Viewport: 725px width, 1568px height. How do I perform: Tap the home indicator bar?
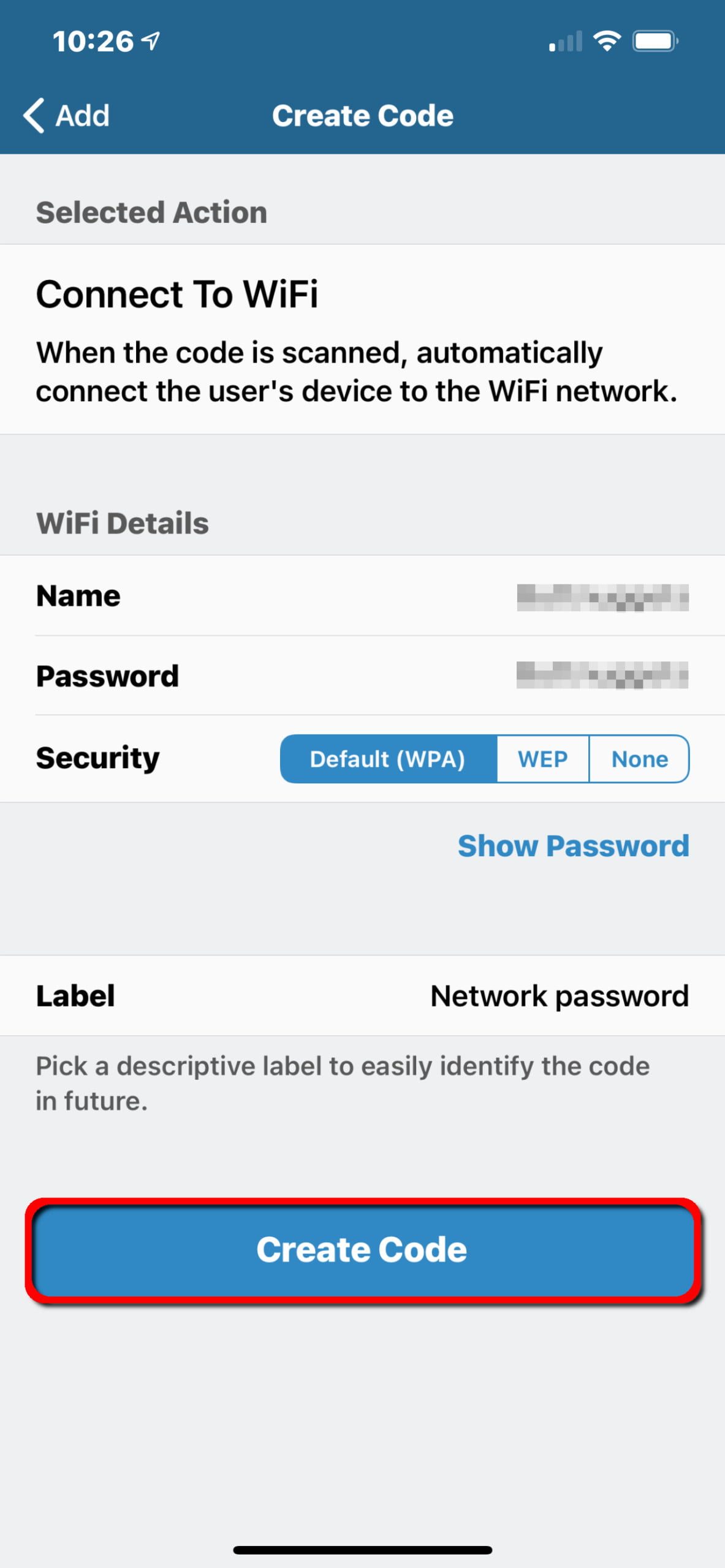[362, 1550]
